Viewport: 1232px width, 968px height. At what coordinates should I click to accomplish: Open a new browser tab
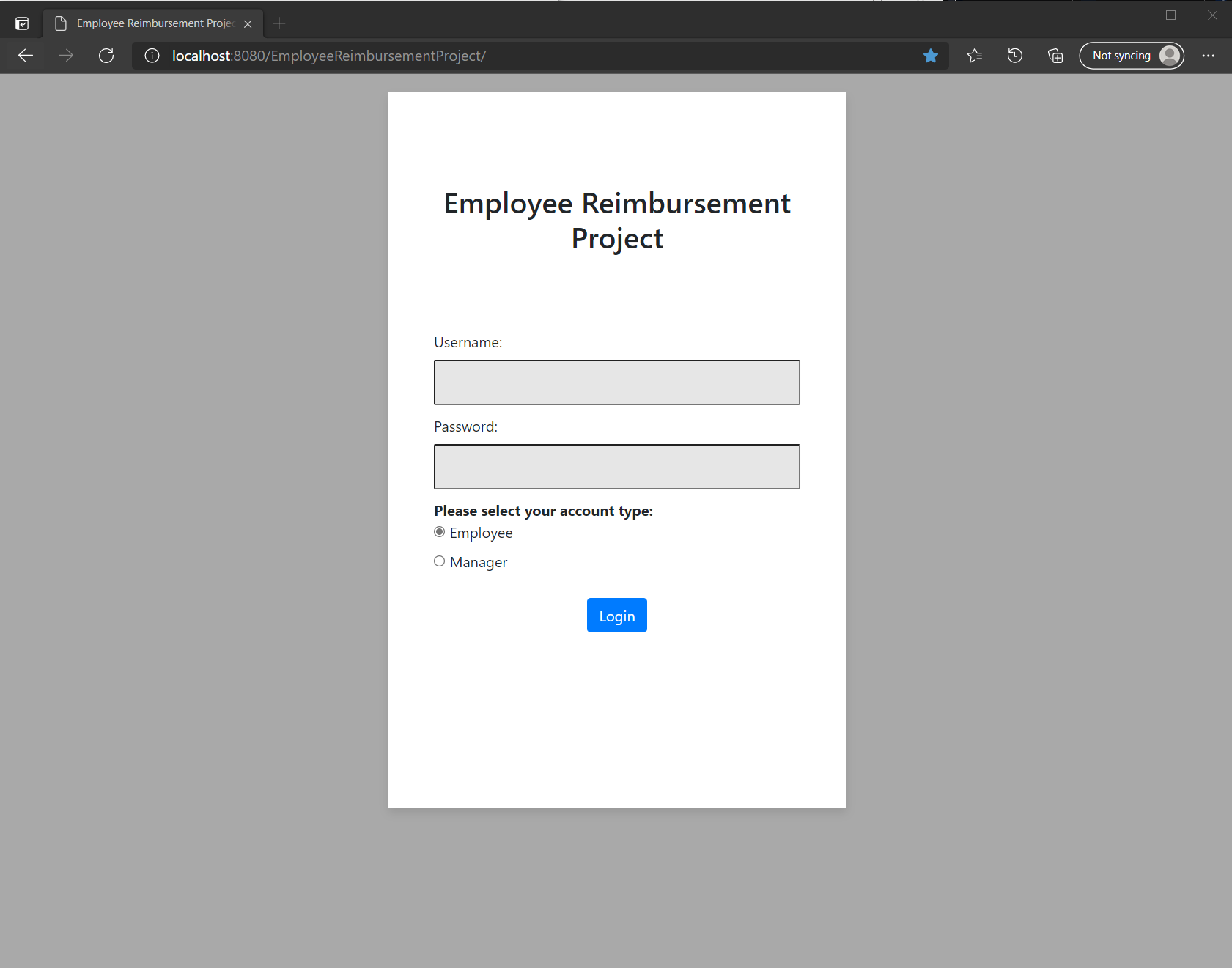(x=279, y=23)
